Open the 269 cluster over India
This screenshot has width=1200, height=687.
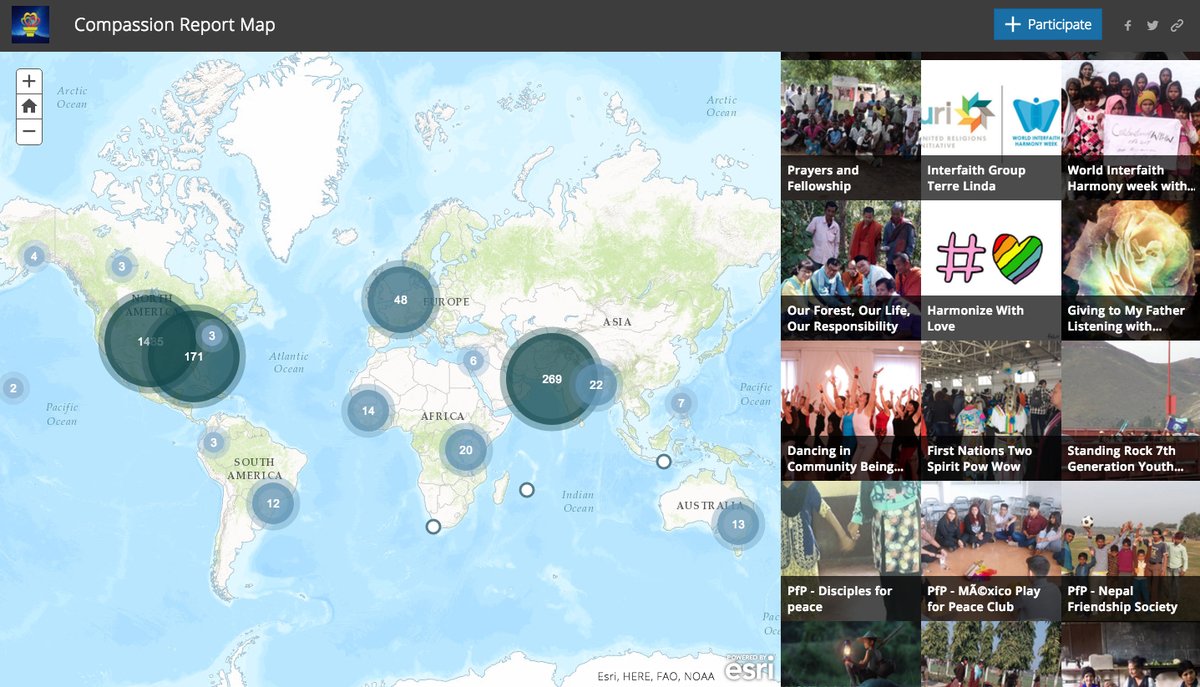pyautogui.click(x=551, y=379)
